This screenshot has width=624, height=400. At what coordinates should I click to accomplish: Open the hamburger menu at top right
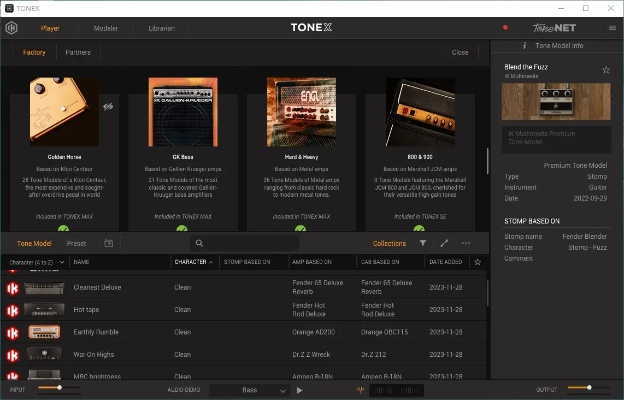(613, 28)
